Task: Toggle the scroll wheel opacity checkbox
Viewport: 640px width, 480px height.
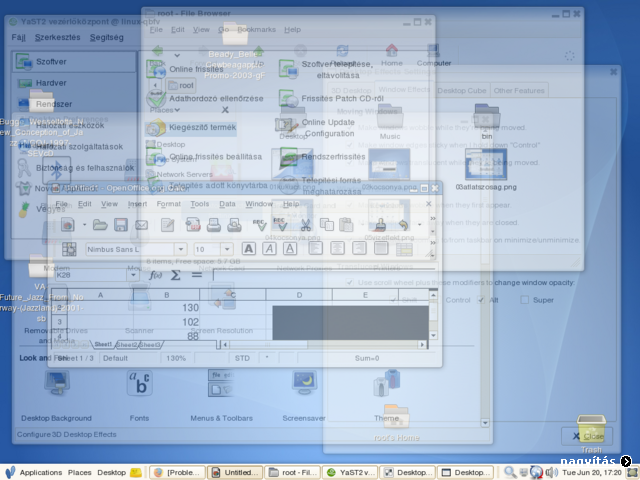Action: pyautogui.click(x=348, y=283)
